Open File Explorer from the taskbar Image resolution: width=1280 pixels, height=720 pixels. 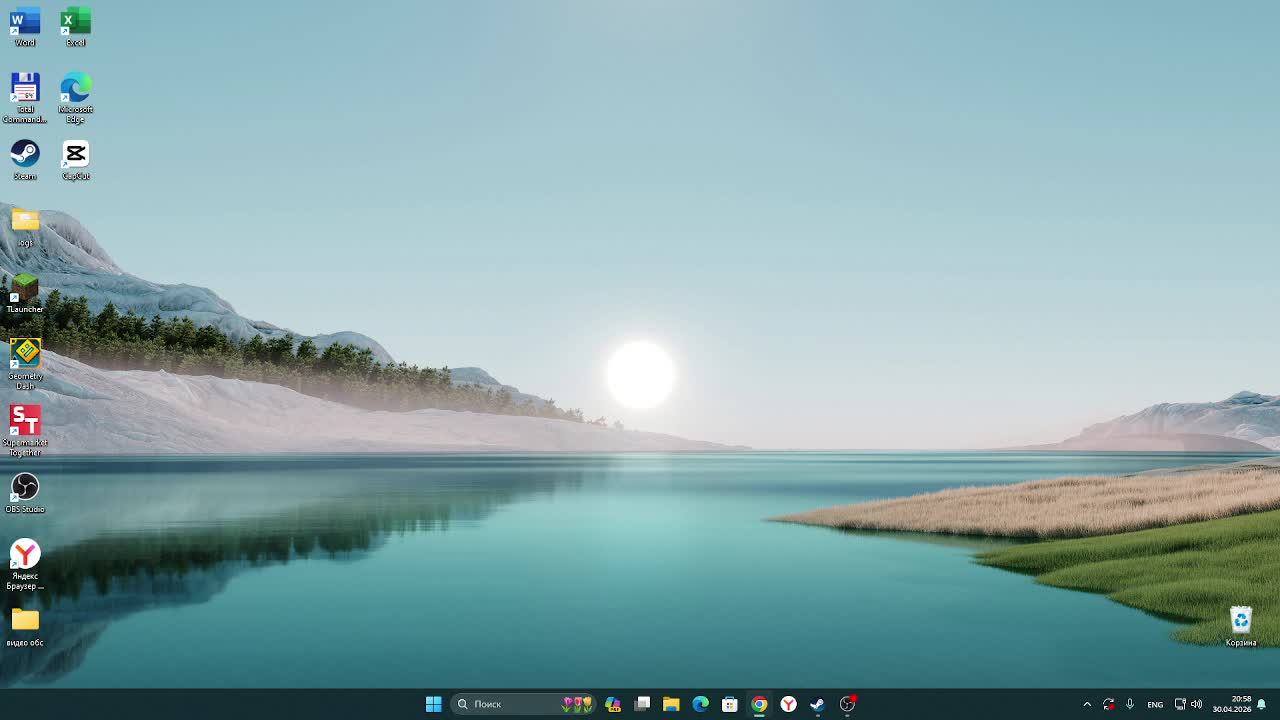(x=671, y=704)
